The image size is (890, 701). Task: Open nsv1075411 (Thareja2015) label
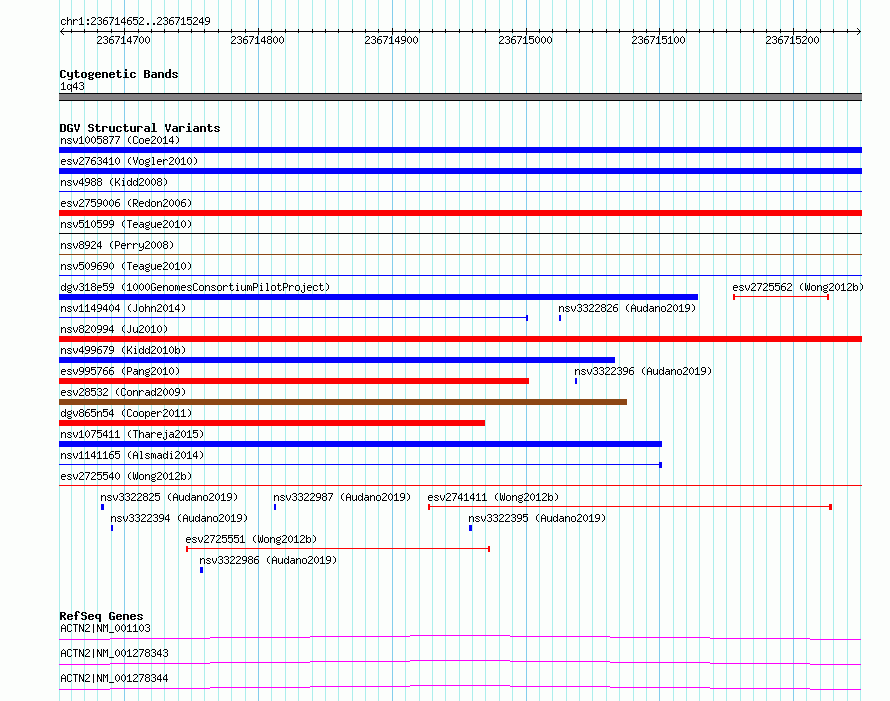(x=132, y=434)
